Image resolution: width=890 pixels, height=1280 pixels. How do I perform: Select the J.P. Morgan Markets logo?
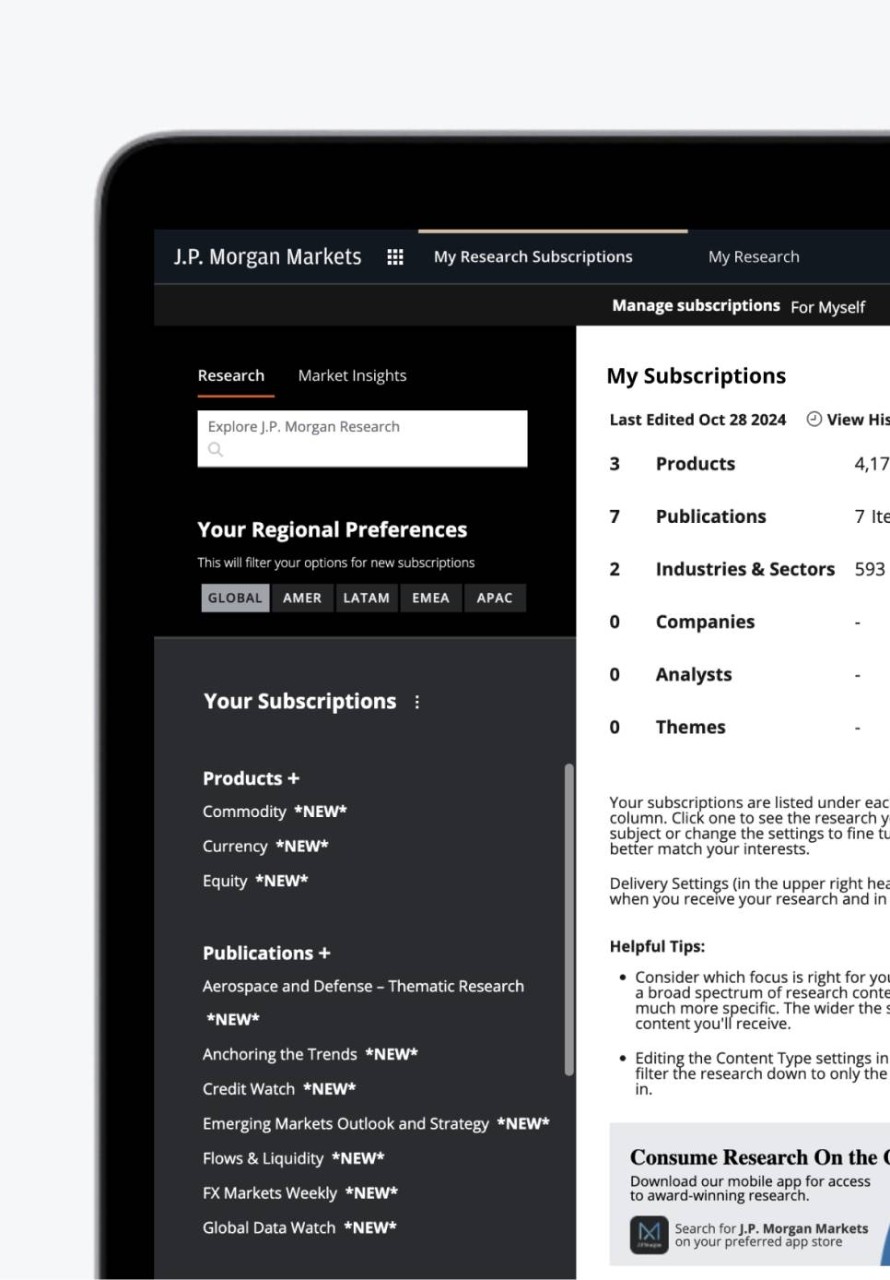[x=265, y=257]
